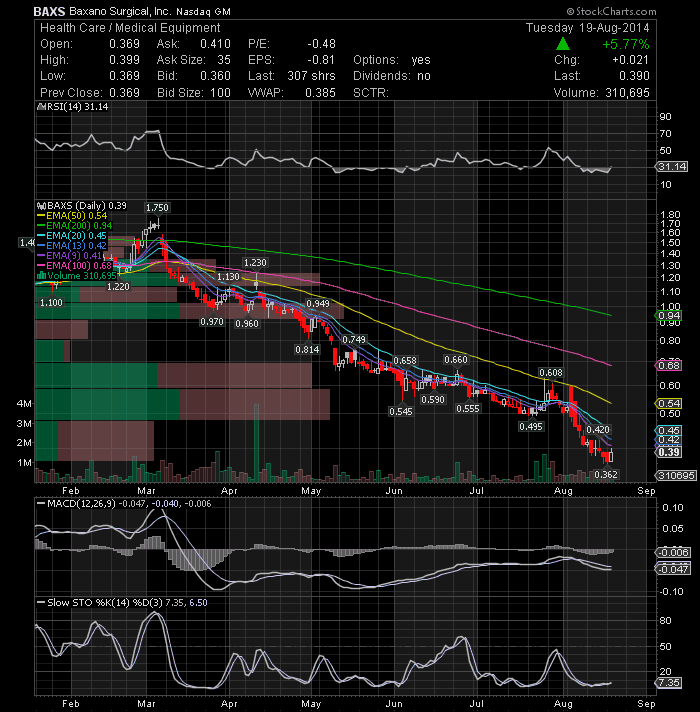
Task: Click the date Tuesday 19-Aug-2014
Action: coord(587,28)
